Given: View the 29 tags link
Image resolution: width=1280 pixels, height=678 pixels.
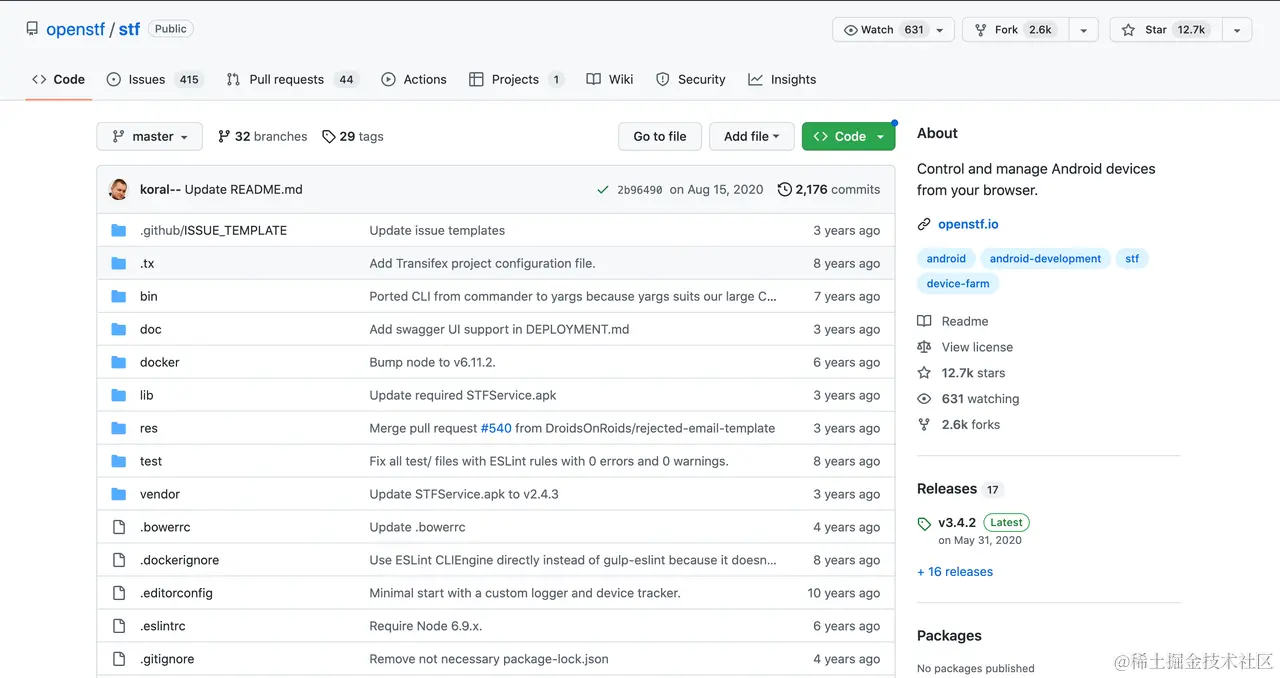Looking at the screenshot, I should pos(353,136).
